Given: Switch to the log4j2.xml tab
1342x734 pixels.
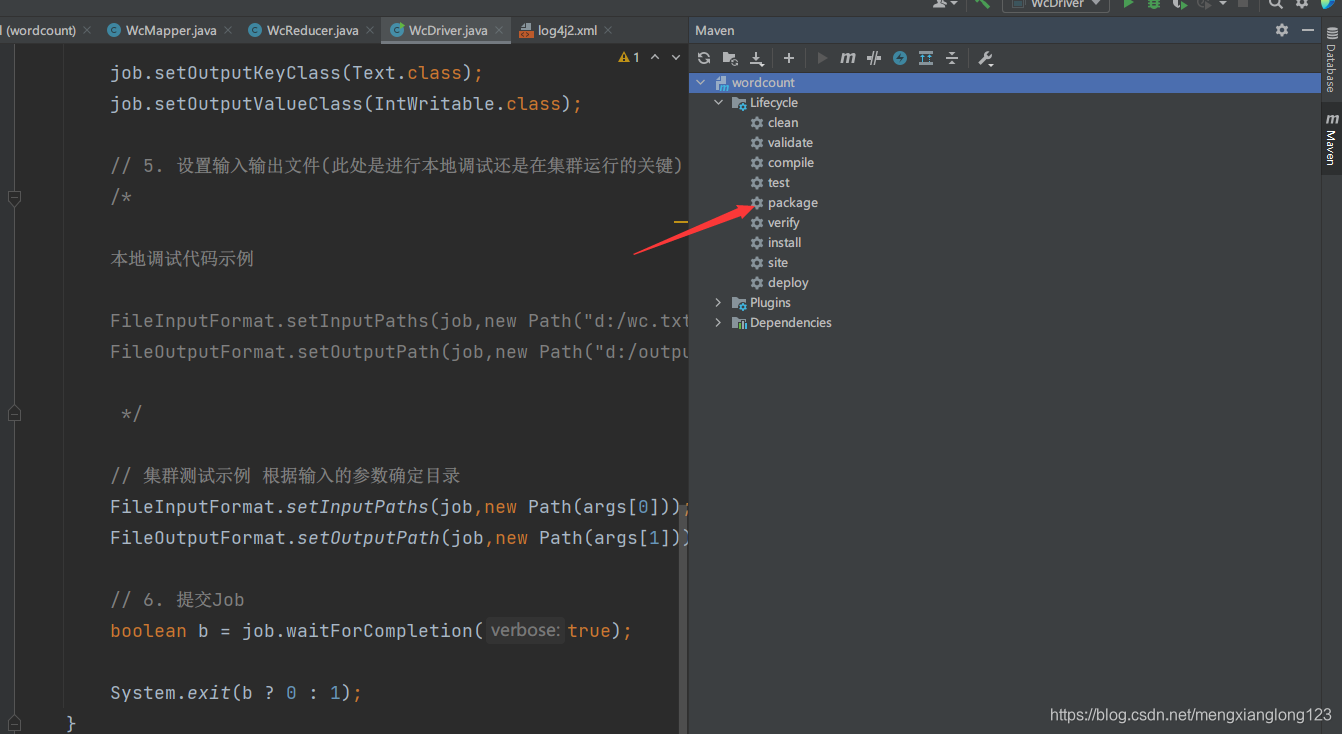Looking at the screenshot, I should (567, 30).
